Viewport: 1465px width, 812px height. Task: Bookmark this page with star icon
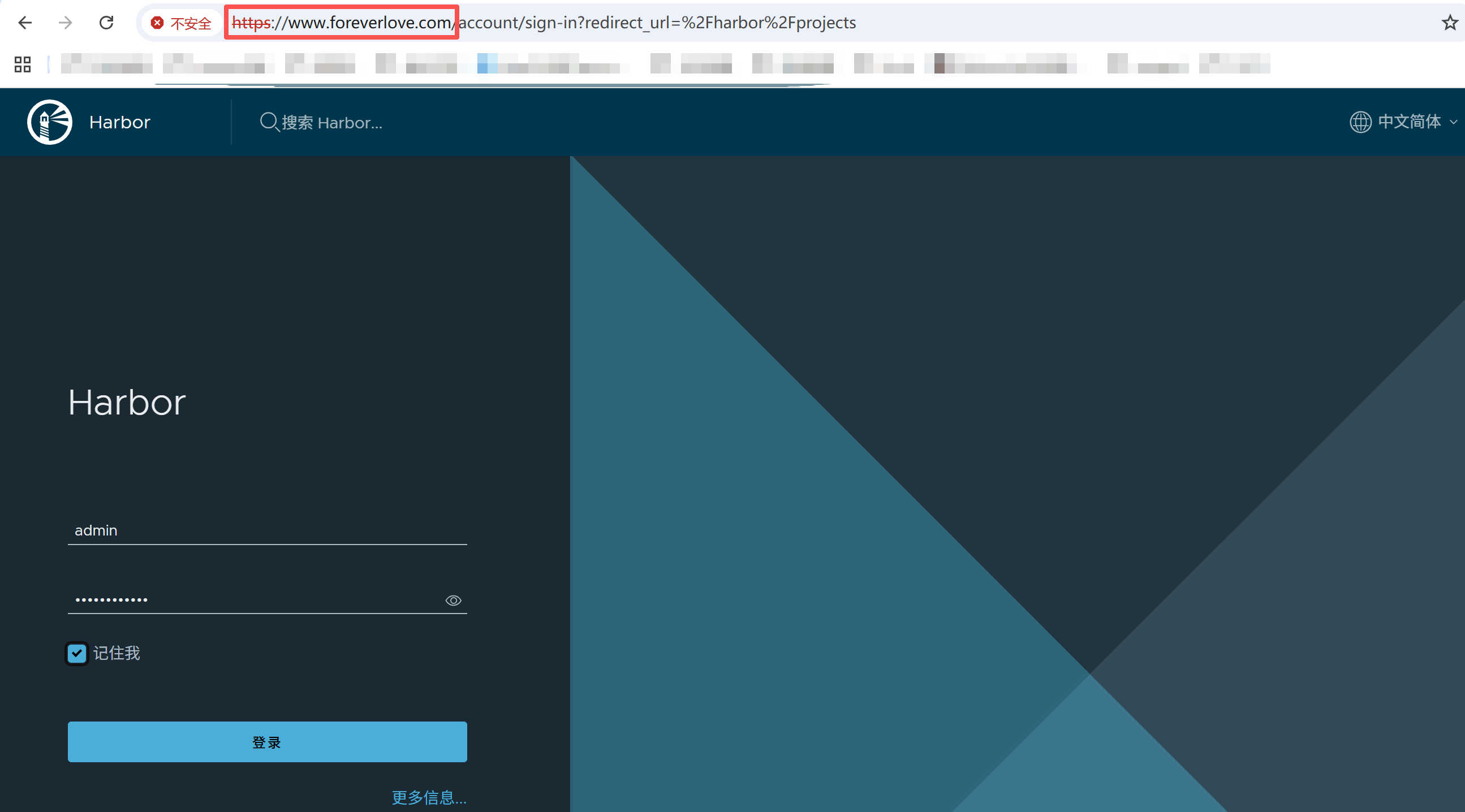[1450, 23]
